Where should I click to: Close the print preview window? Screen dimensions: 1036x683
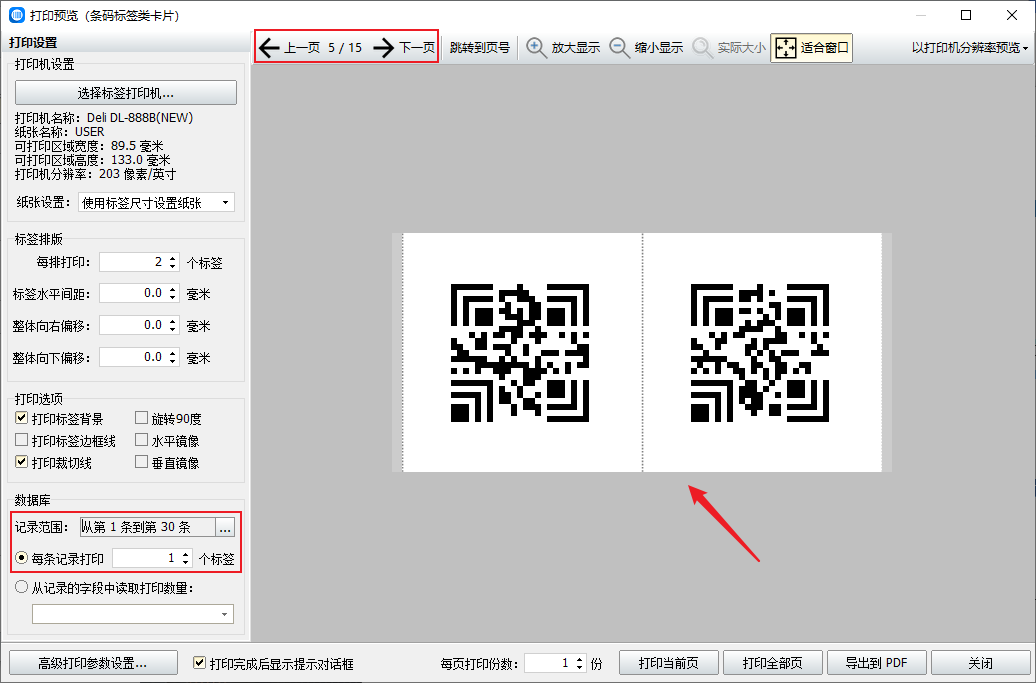coord(1012,15)
